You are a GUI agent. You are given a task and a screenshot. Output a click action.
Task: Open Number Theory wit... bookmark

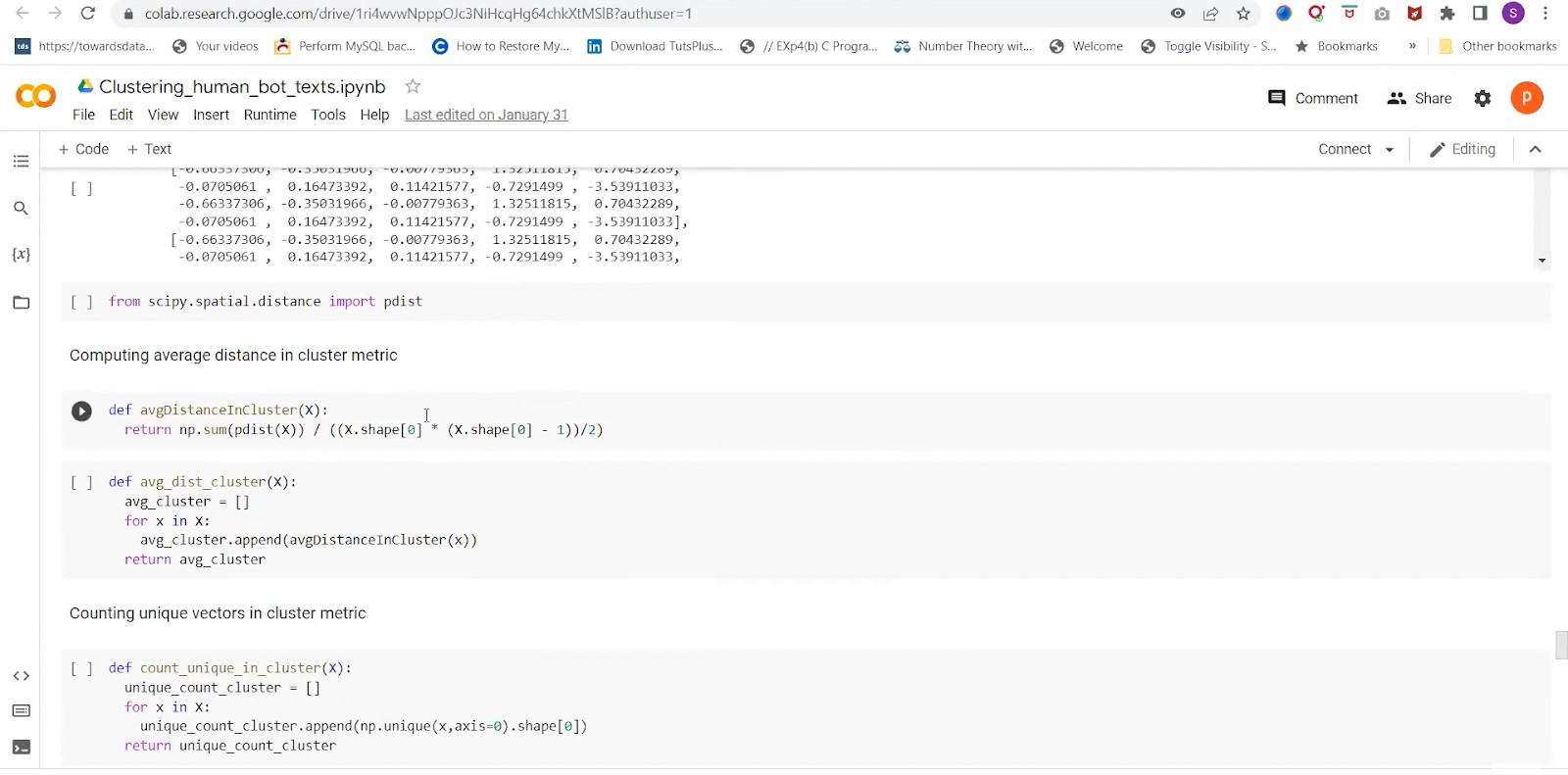(x=963, y=46)
